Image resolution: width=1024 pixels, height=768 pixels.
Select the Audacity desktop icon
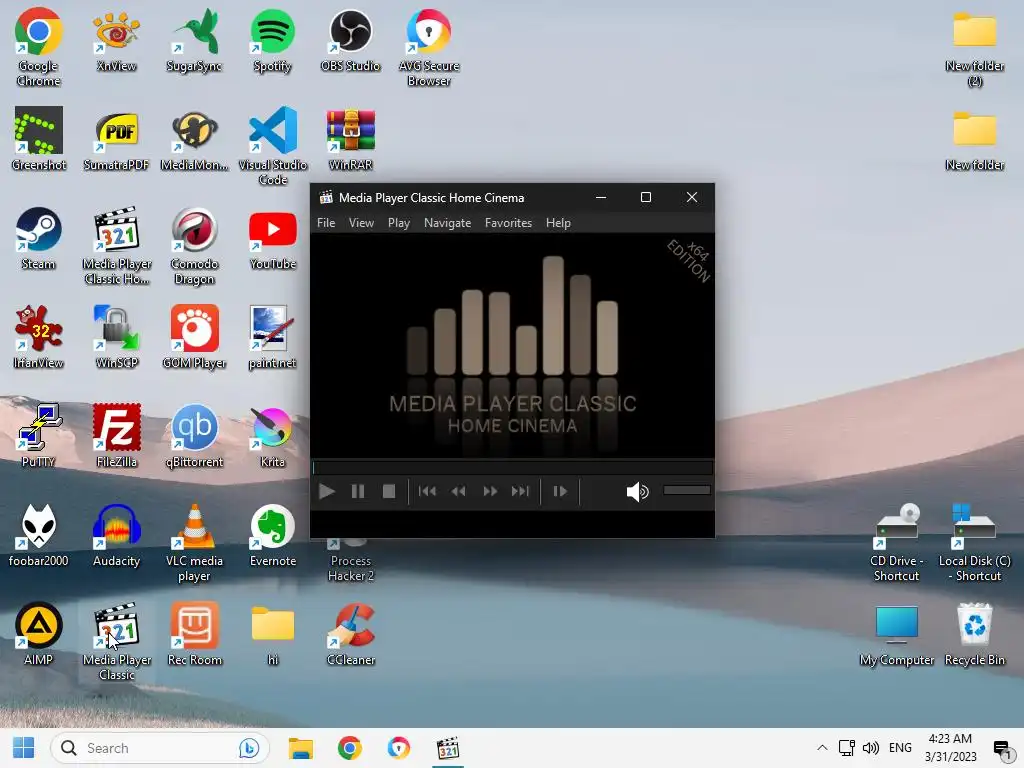click(116, 535)
